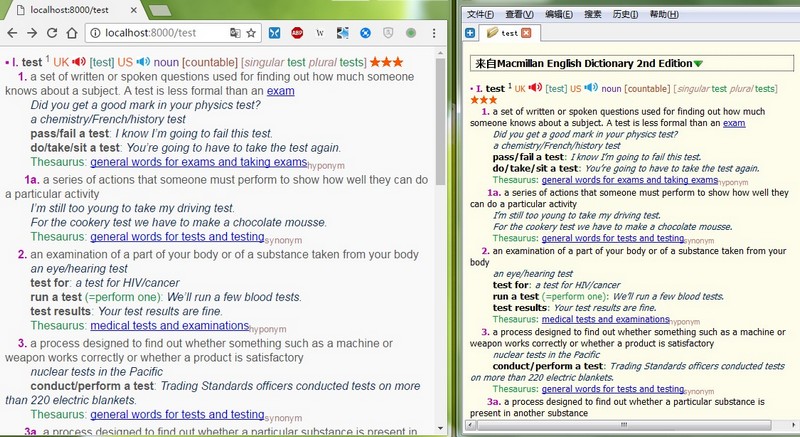View site information icon in address bar

[x=95, y=33]
